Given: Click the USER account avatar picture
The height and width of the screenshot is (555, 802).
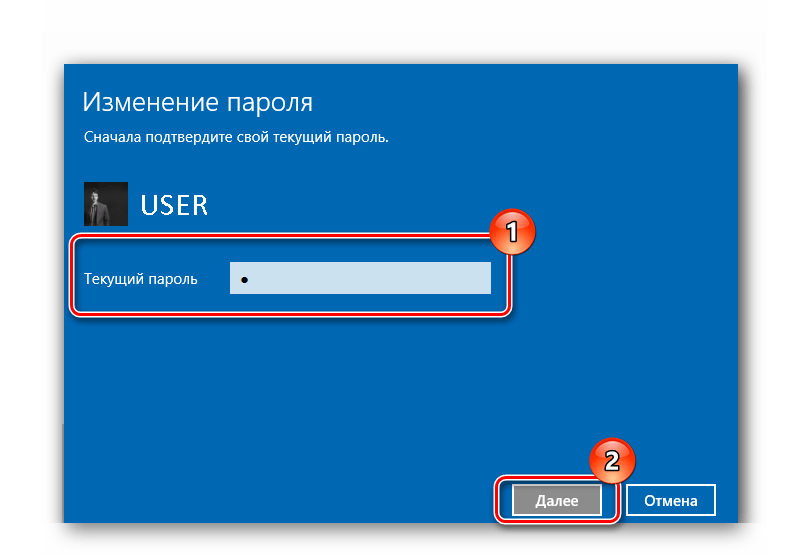Looking at the screenshot, I should pos(104,204).
